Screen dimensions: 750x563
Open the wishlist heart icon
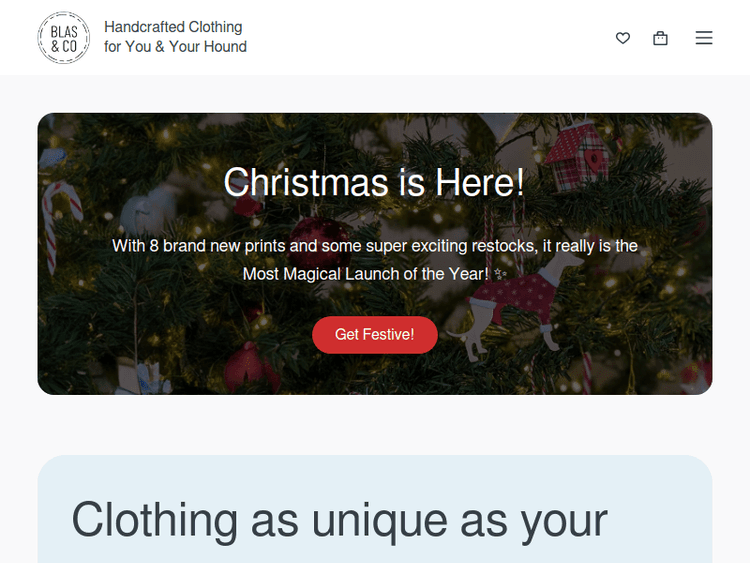coord(622,38)
